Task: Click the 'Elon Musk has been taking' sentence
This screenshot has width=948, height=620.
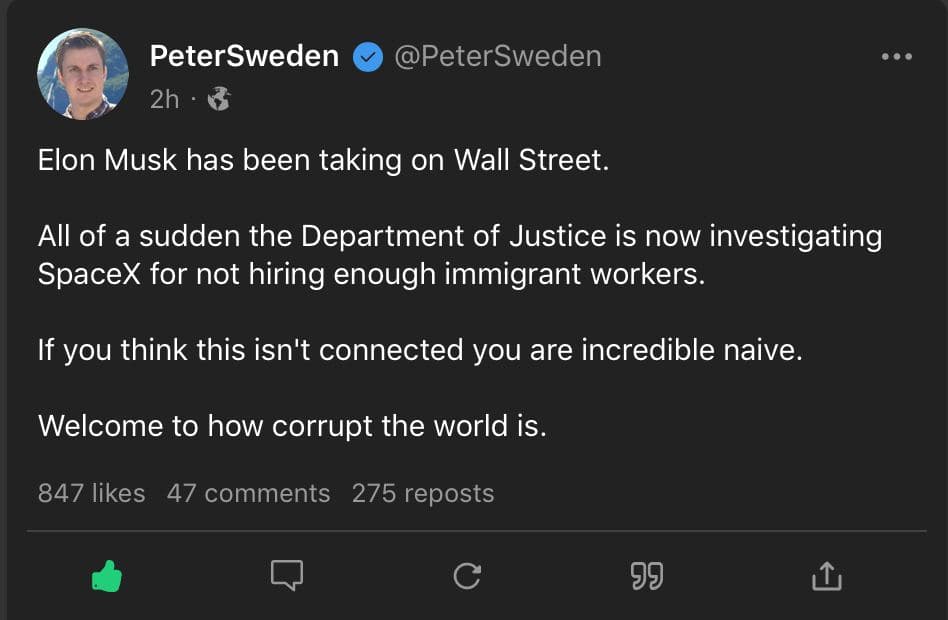Action: point(322,160)
